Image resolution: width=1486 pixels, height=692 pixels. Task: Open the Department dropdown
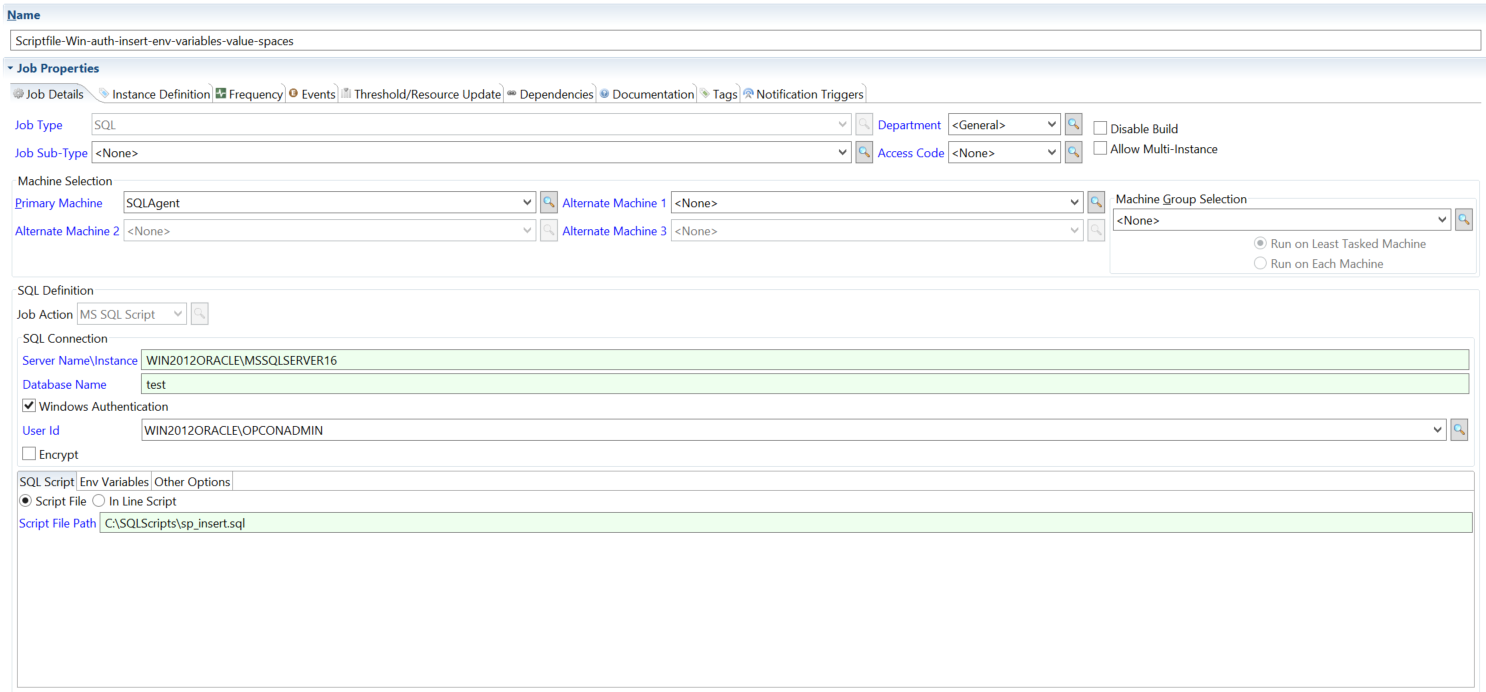(1051, 125)
